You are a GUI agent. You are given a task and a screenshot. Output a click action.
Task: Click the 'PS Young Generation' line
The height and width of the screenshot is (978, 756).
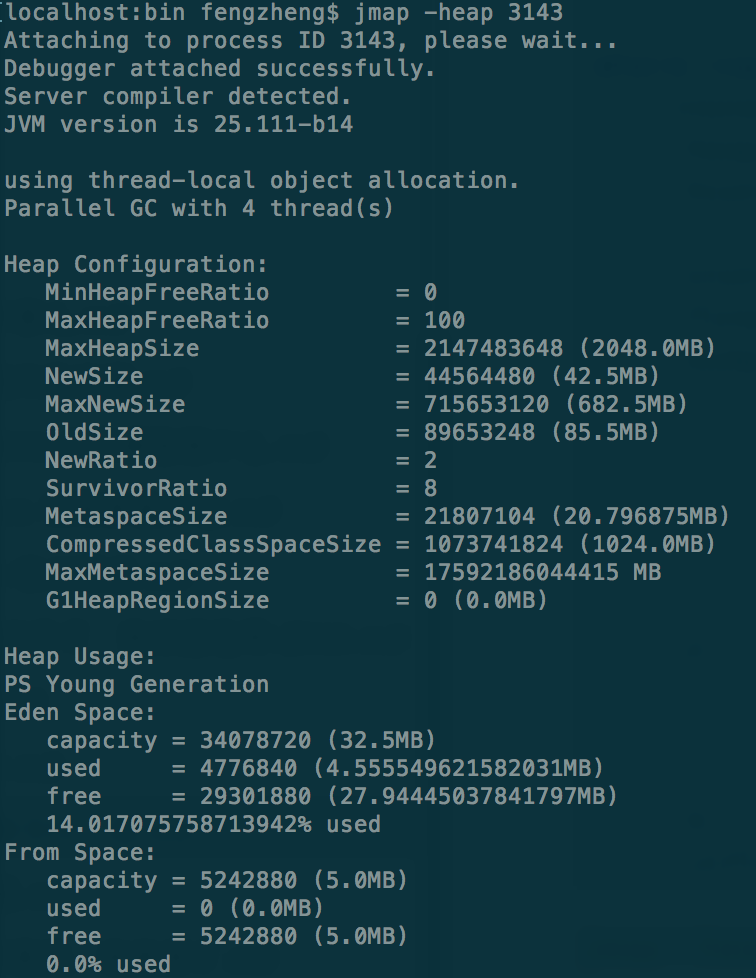coord(136,685)
